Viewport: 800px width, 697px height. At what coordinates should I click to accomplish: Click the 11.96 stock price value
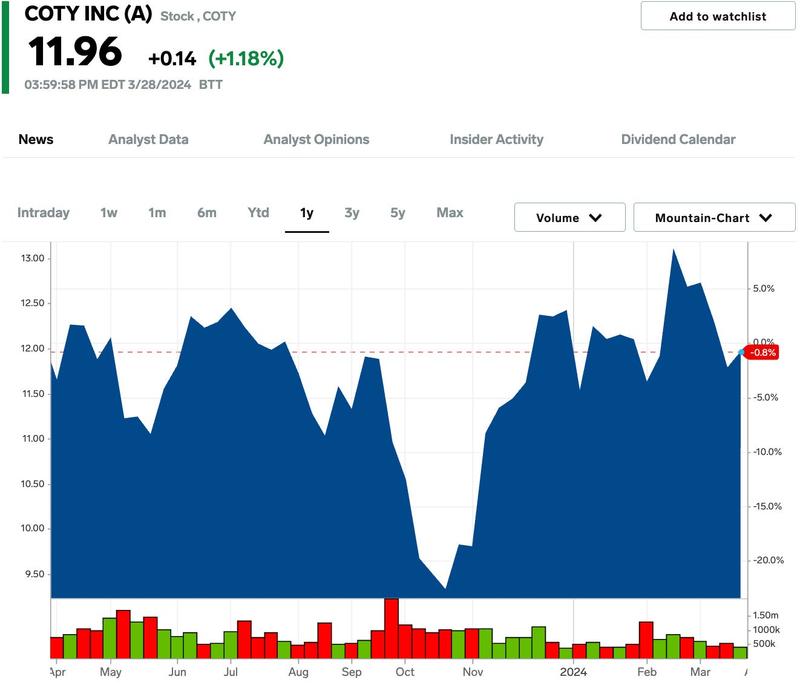75,52
